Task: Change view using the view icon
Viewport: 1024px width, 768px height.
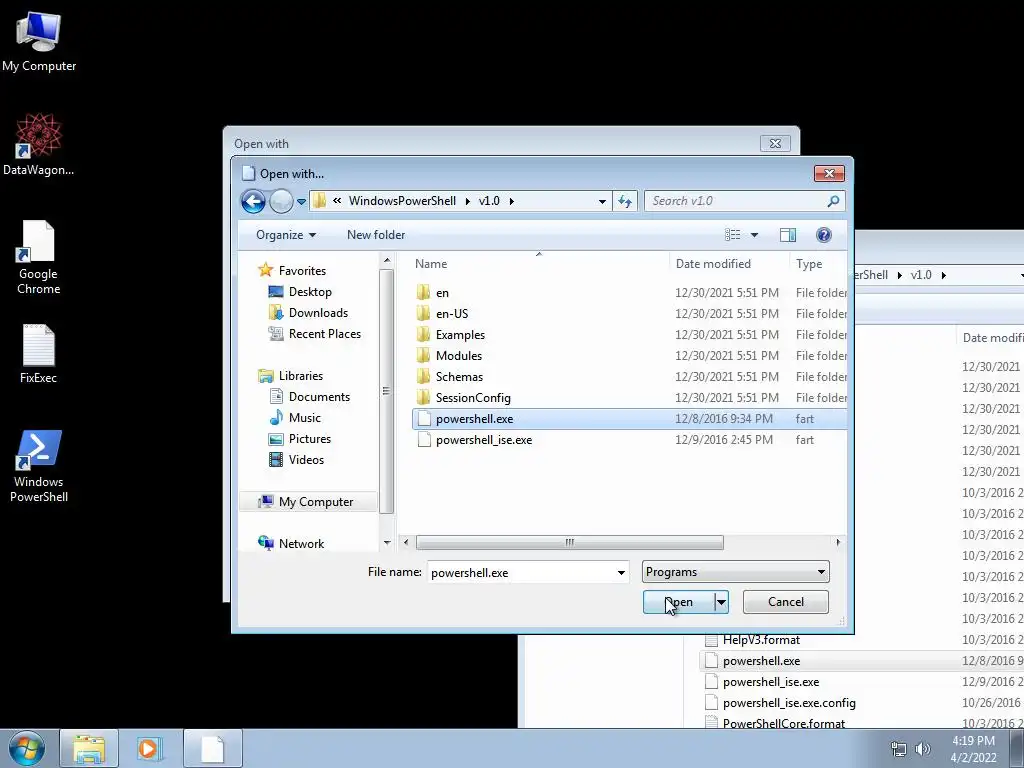Action: pos(733,235)
